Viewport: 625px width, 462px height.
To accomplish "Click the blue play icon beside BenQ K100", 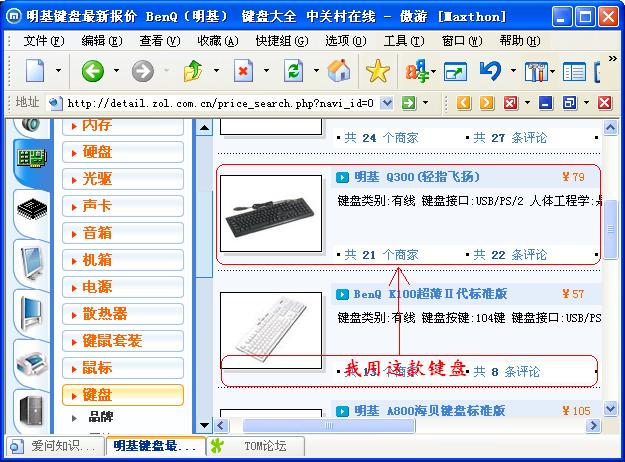I will [342, 294].
